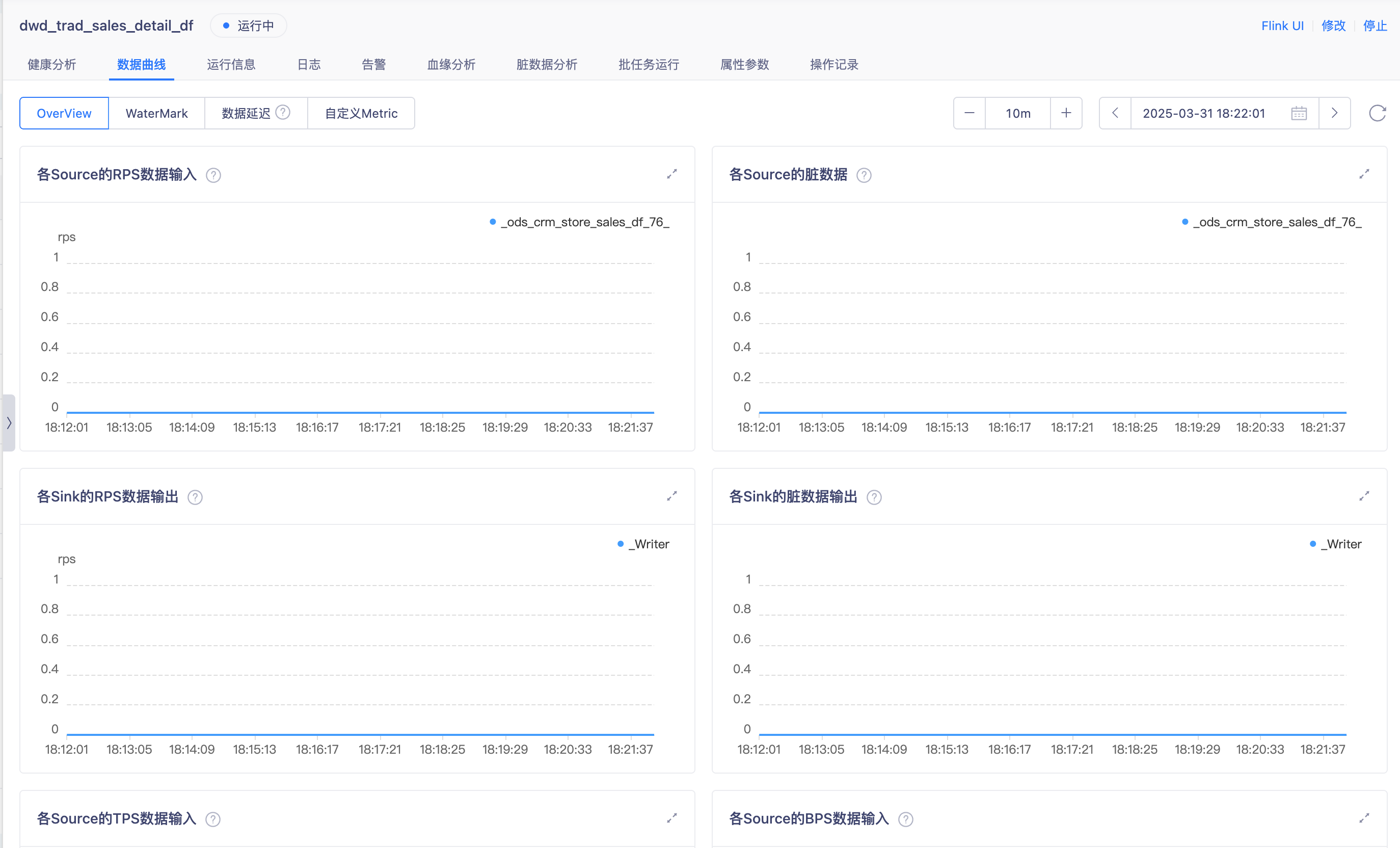Click help icon next to 各Sink的RPS数据输出
Screen dimensions: 1400x848
pos(195,497)
